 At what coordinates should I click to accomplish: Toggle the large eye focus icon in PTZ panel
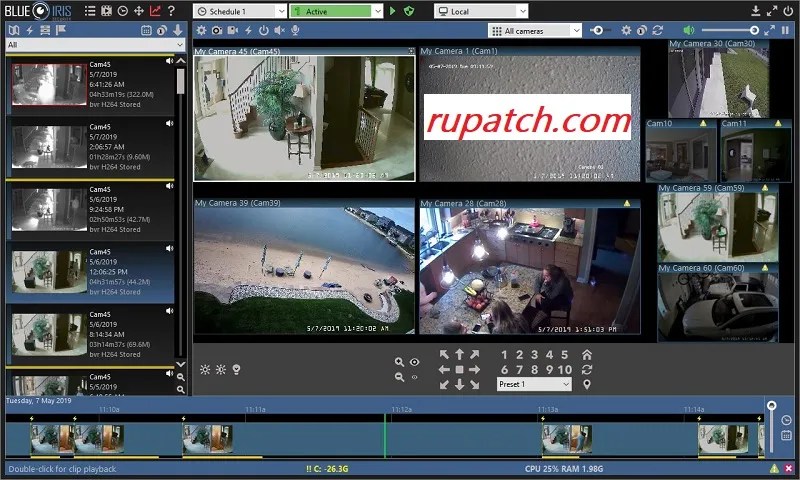pyautogui.click(x=414, y=362)
